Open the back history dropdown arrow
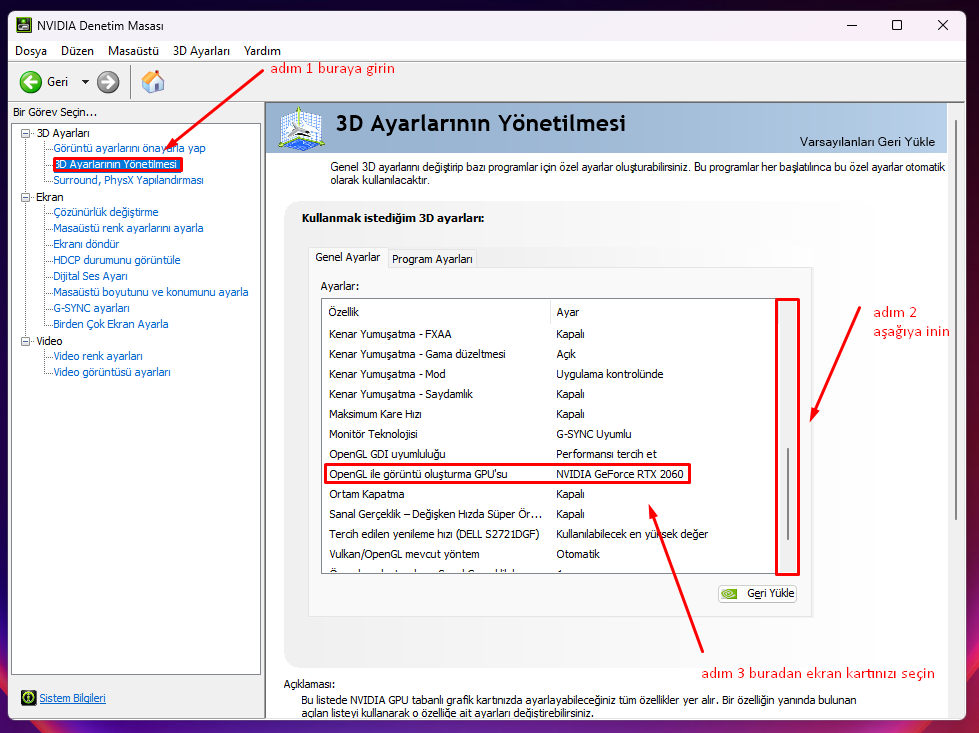Screen dimensions: 979x733 (x=86, y=82)
